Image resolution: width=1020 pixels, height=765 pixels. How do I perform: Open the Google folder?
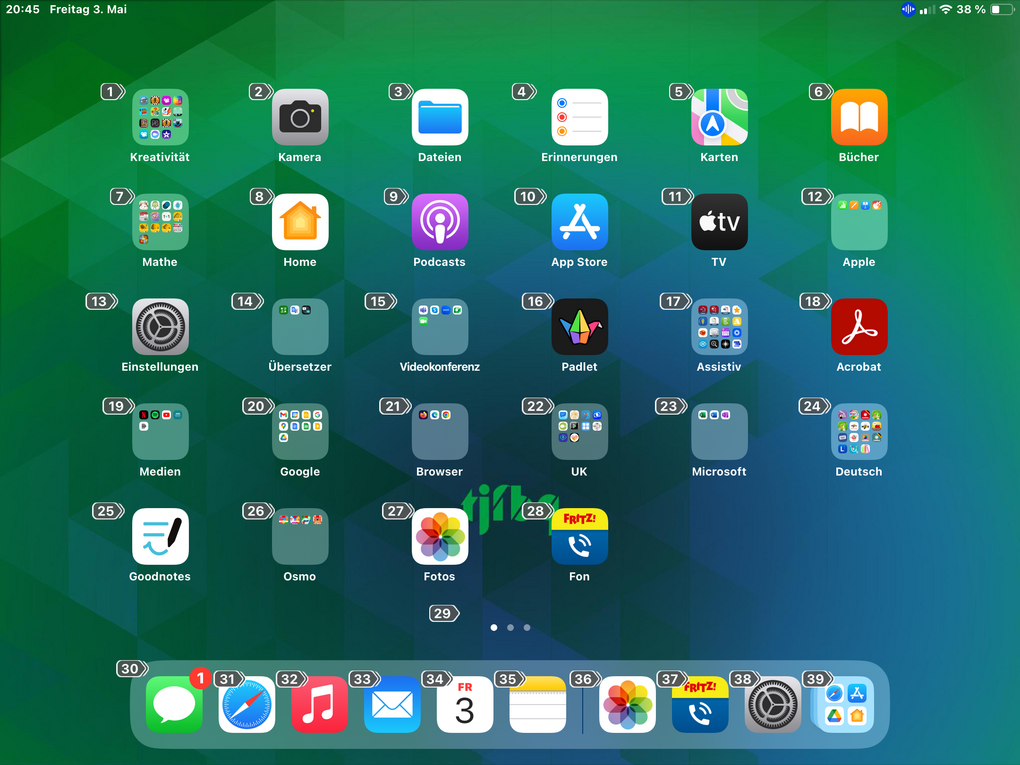pyautogui.click(x=300, y=431)
